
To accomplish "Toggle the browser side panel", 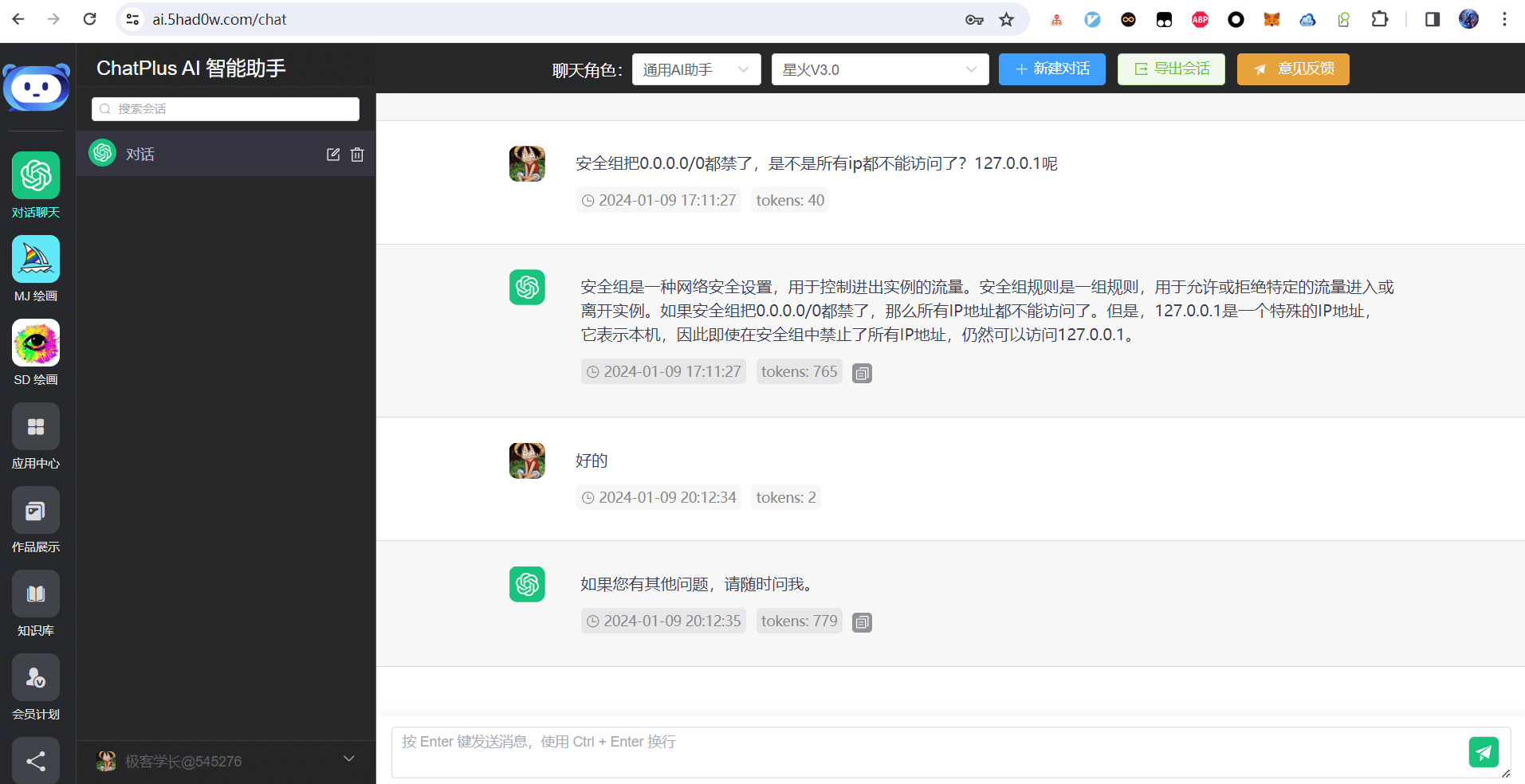I will tap(1433, 19).
